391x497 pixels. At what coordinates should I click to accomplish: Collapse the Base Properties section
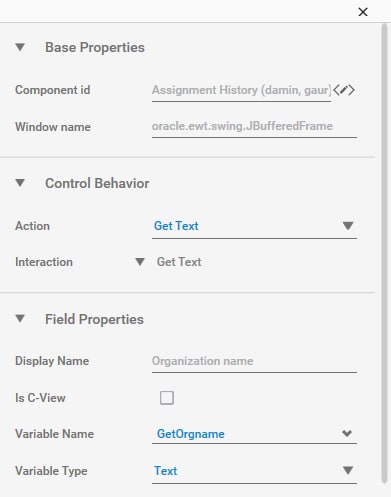(20, 47)
